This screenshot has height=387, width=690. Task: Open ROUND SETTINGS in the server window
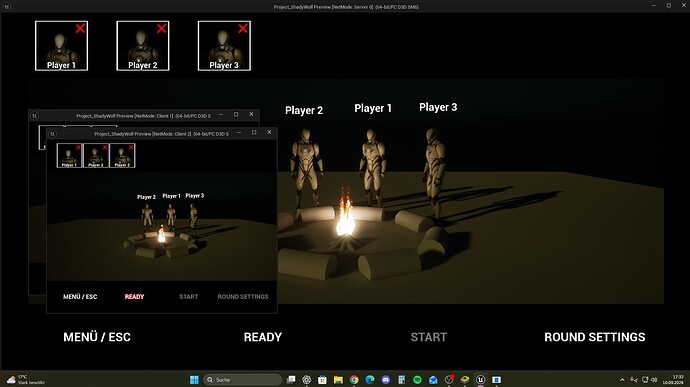(595, 337)
